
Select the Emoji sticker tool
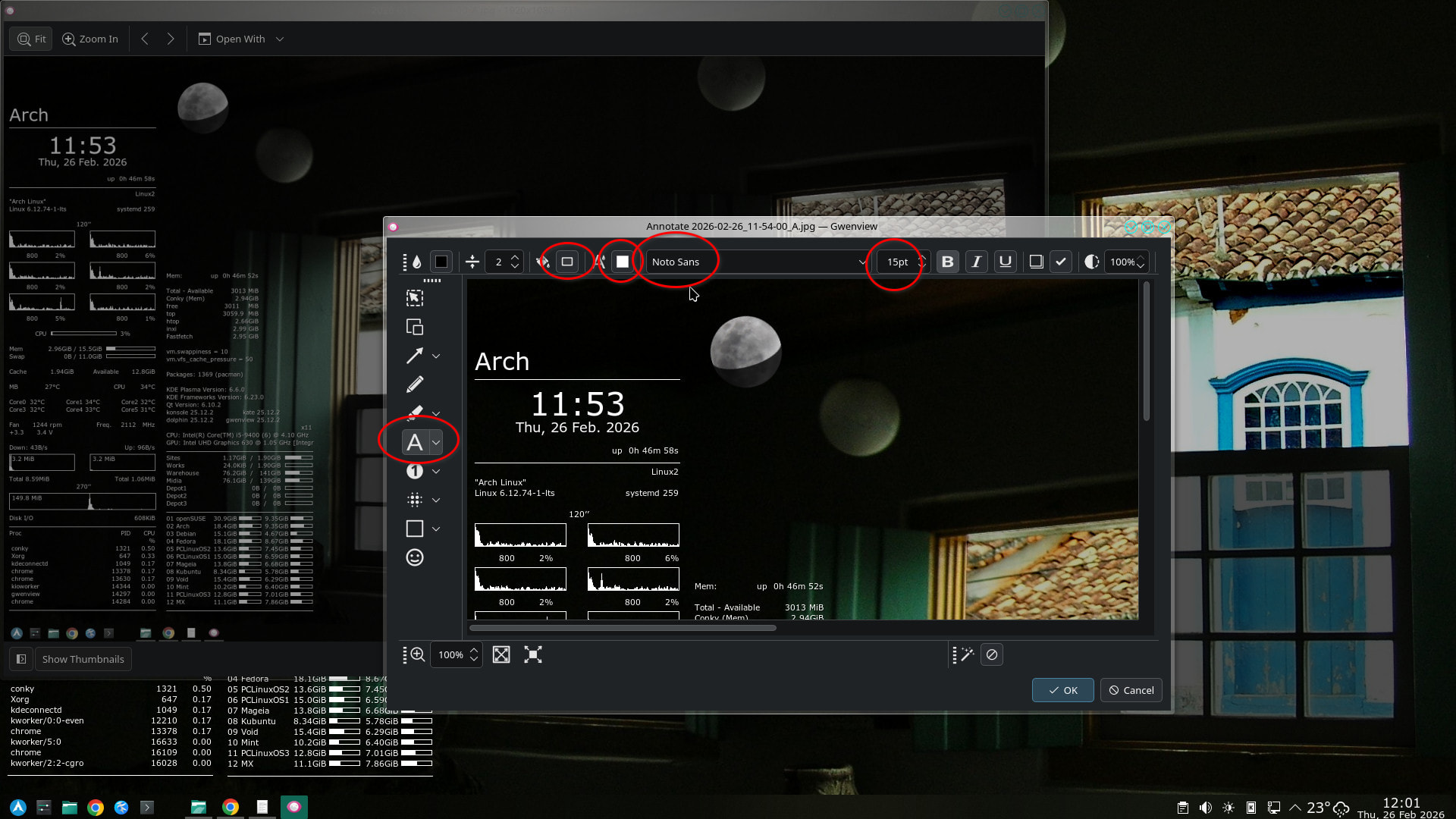414,557
